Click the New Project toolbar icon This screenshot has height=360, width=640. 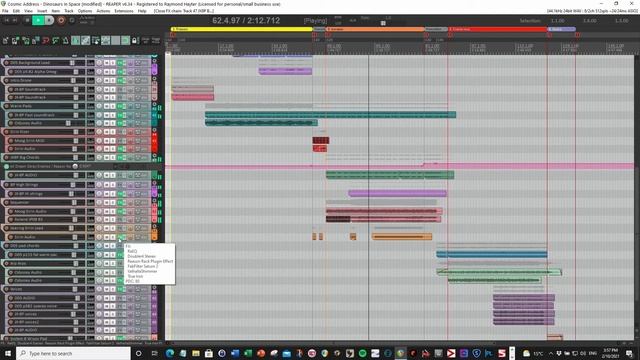pyautogui.click(x=5, y=40)
